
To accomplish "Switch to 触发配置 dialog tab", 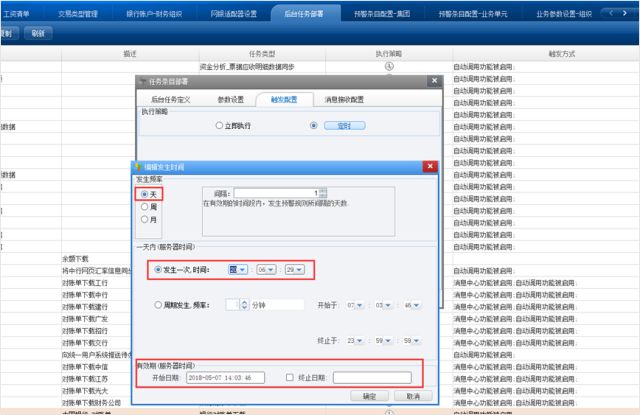I will click(284, 100).
